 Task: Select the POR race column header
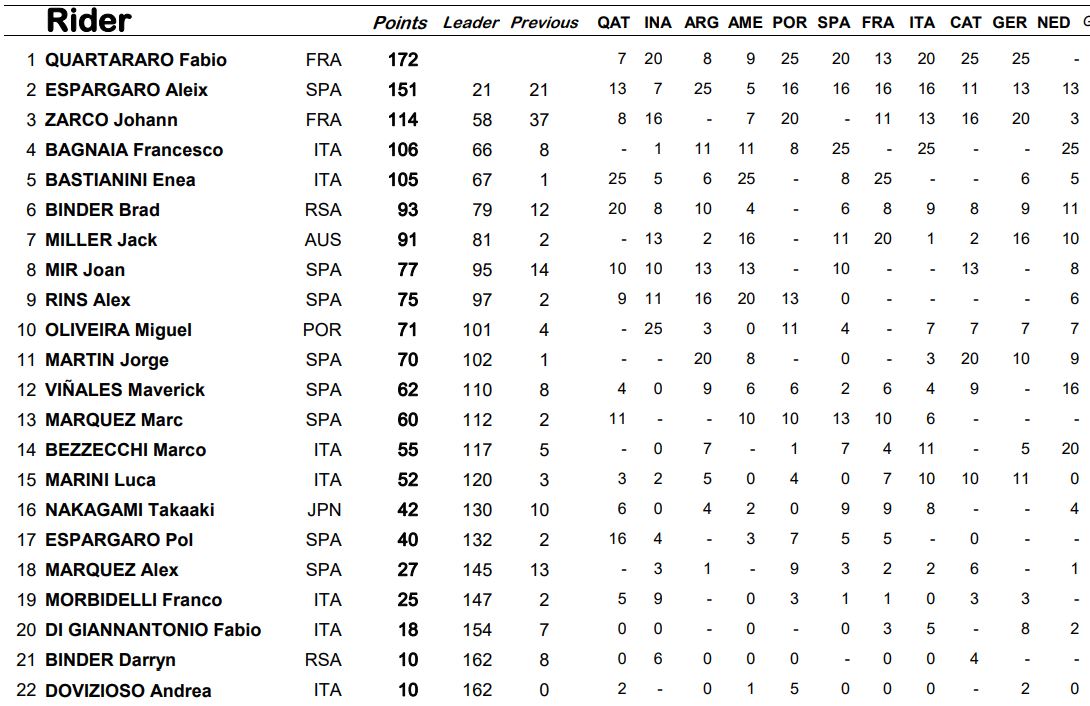coord(790,23)
